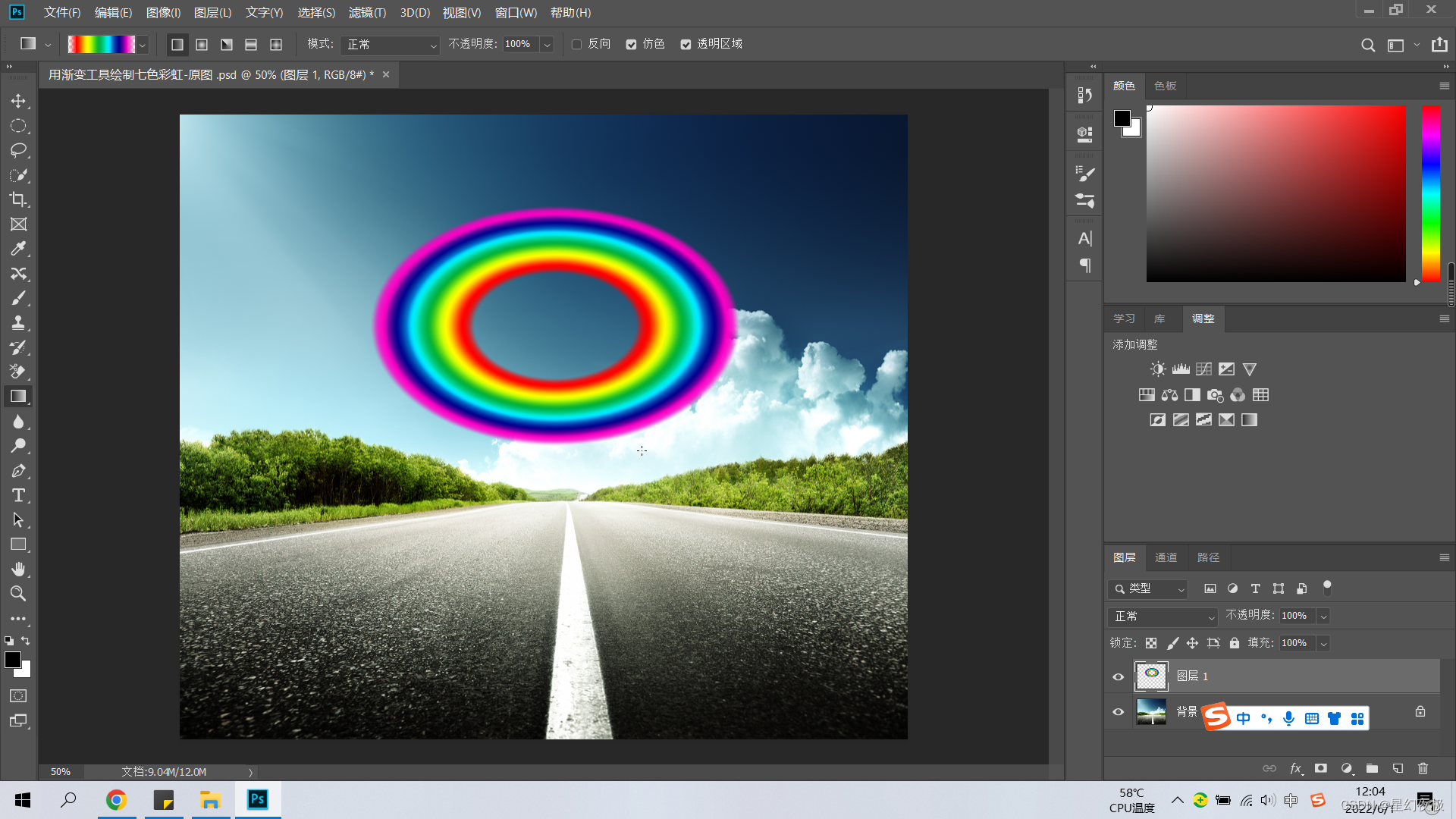Screen dimensions: 1456x819
Task: Click the rainbow gradient preview swatch
Action: [x=101, y=45]
